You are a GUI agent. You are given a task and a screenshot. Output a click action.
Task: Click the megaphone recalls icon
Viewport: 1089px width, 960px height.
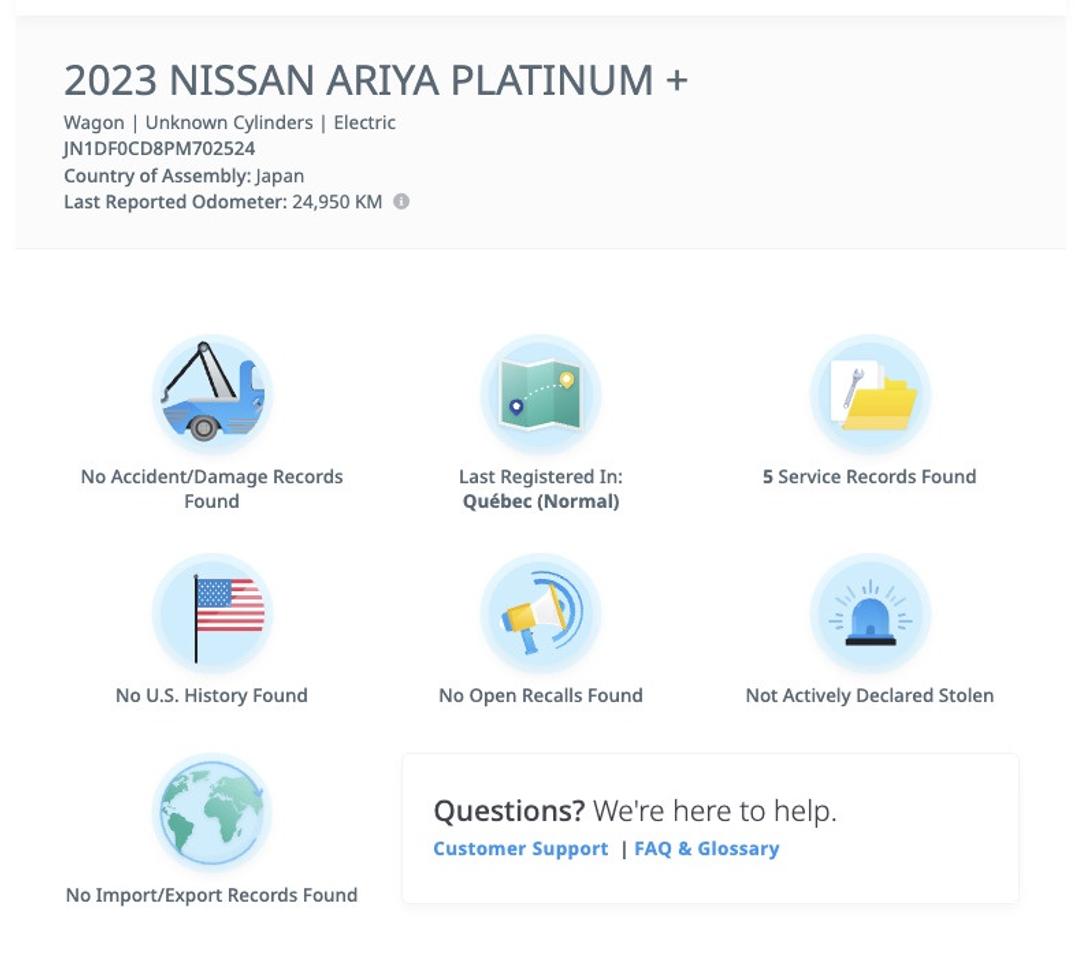click(x=540, y=613)
